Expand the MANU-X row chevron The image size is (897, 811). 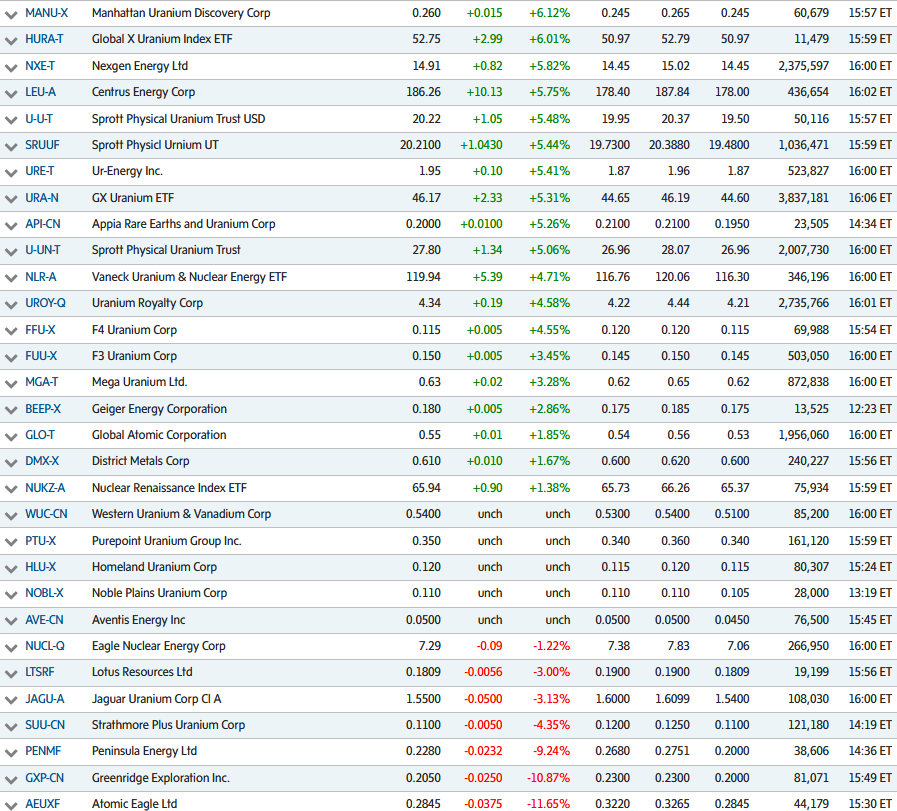pos(11,14)
